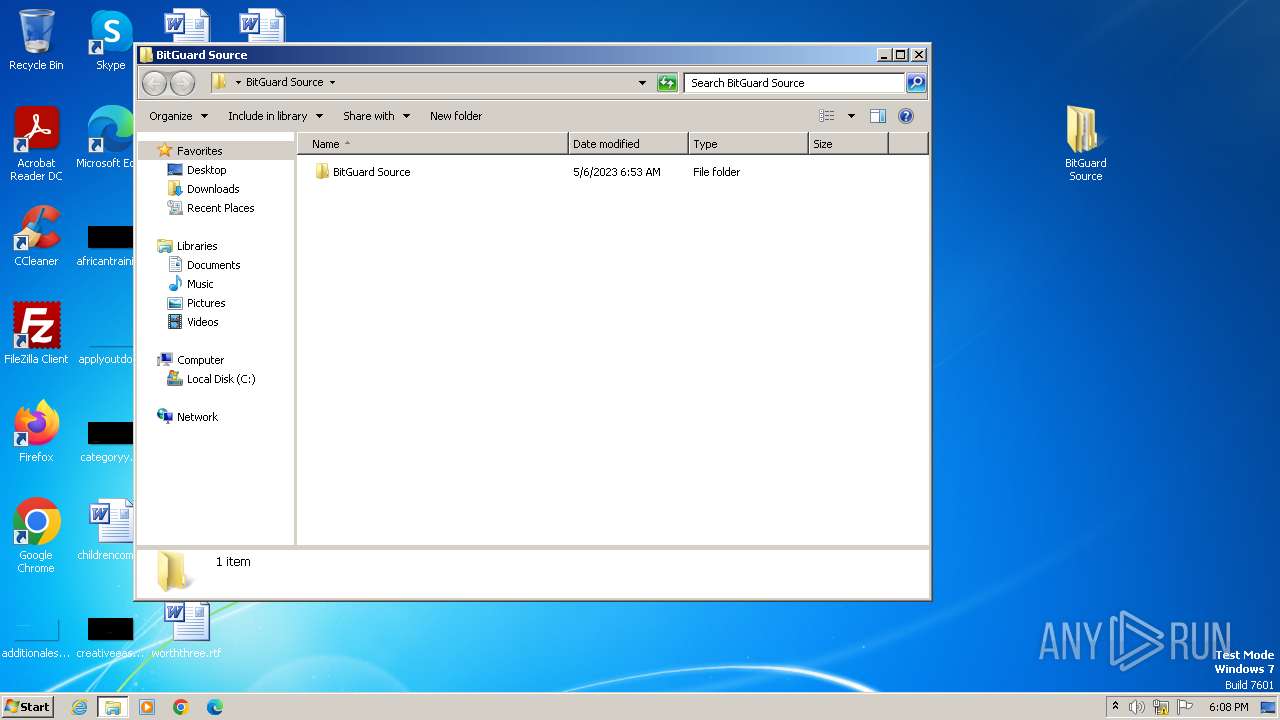Sort by the Size column header

[x=848, y=144]
